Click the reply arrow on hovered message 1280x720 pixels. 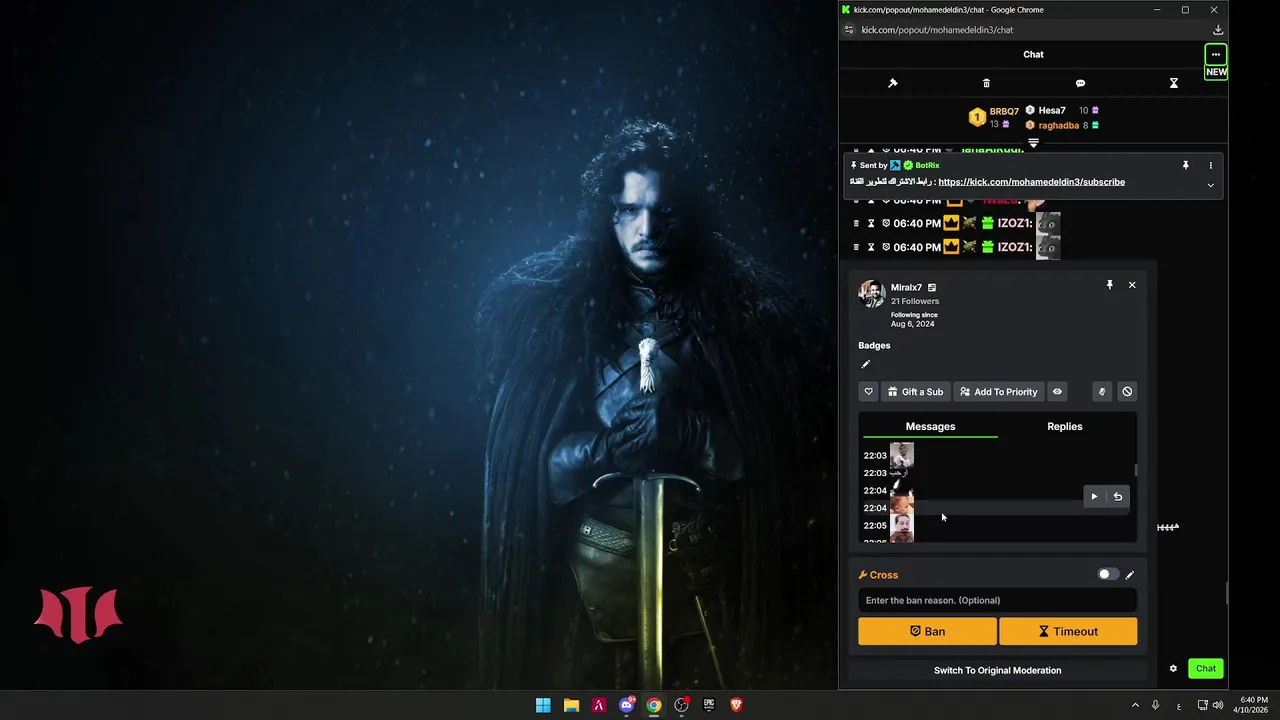tap(1118, 497)
